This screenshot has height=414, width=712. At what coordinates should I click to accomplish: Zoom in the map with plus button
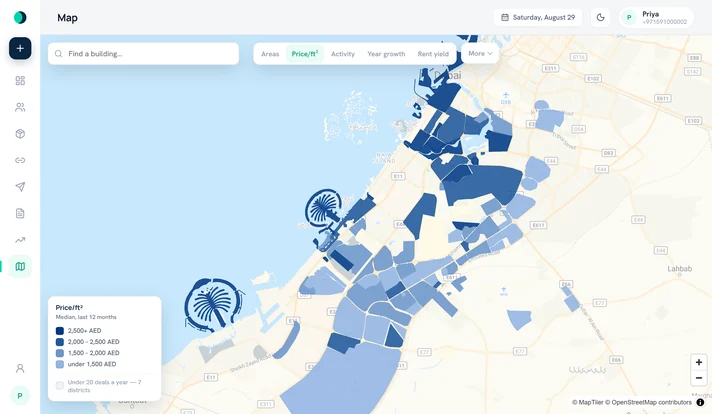(x=699, y=362)
